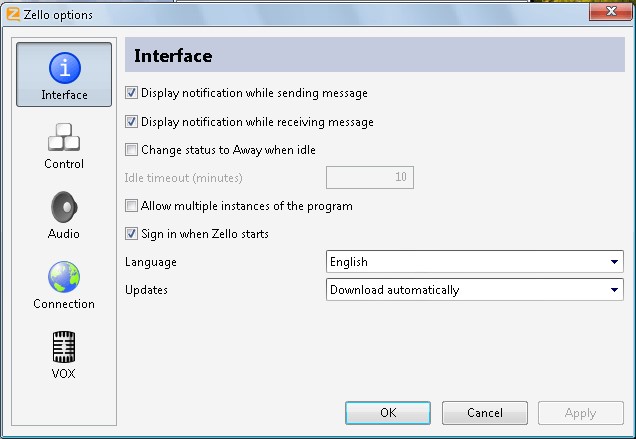Allow multiple instances of the program

click(x=132, y=206)
